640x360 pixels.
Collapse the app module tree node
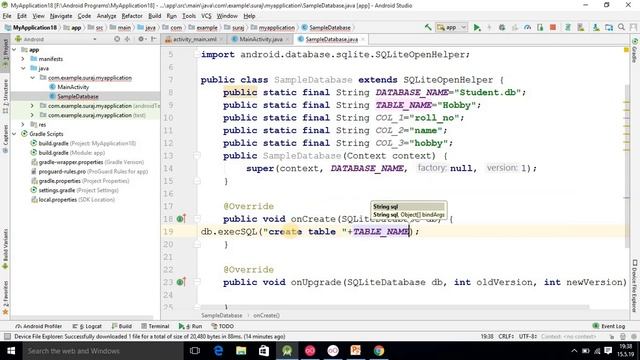14,49
